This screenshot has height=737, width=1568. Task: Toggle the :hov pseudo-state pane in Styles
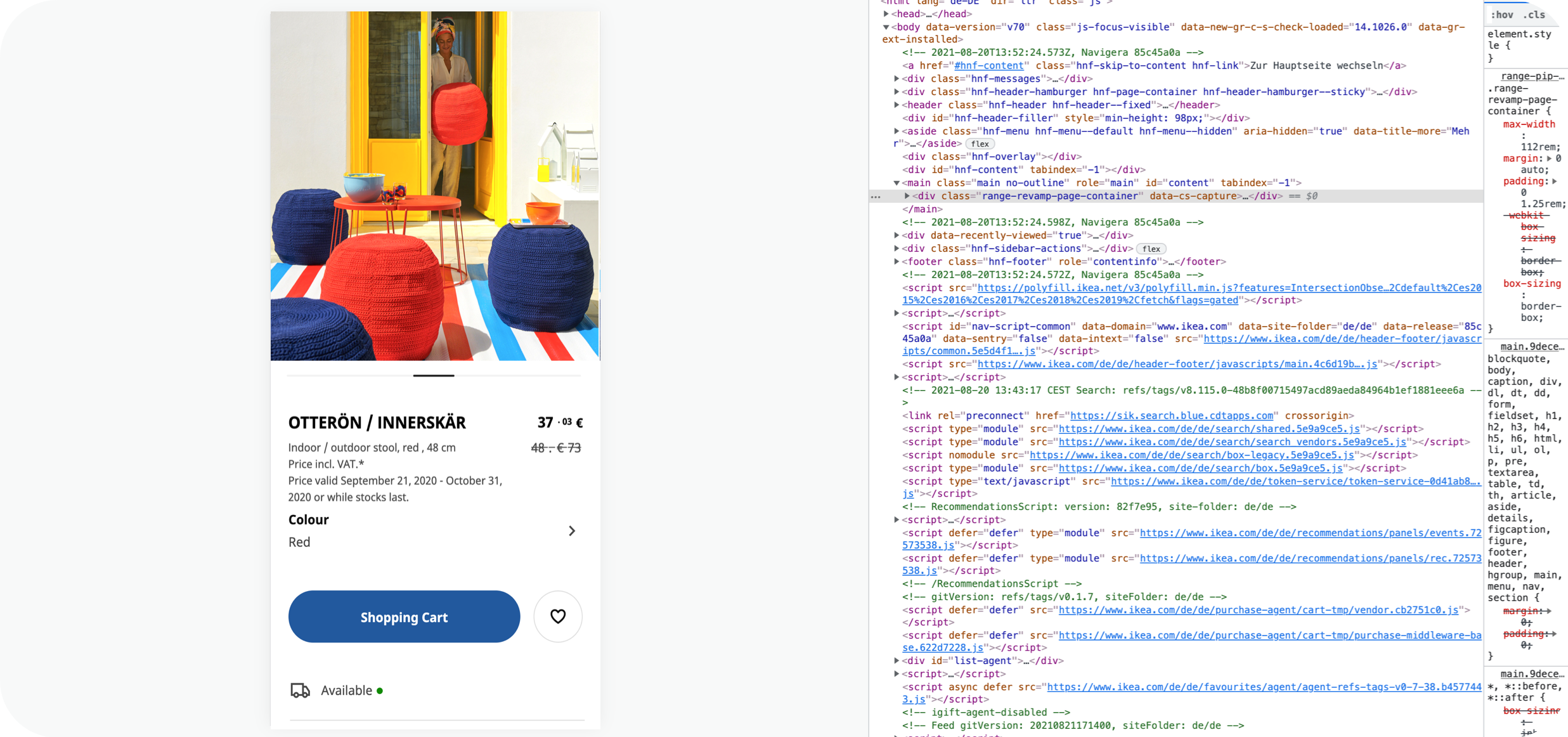pos(1502,14)
